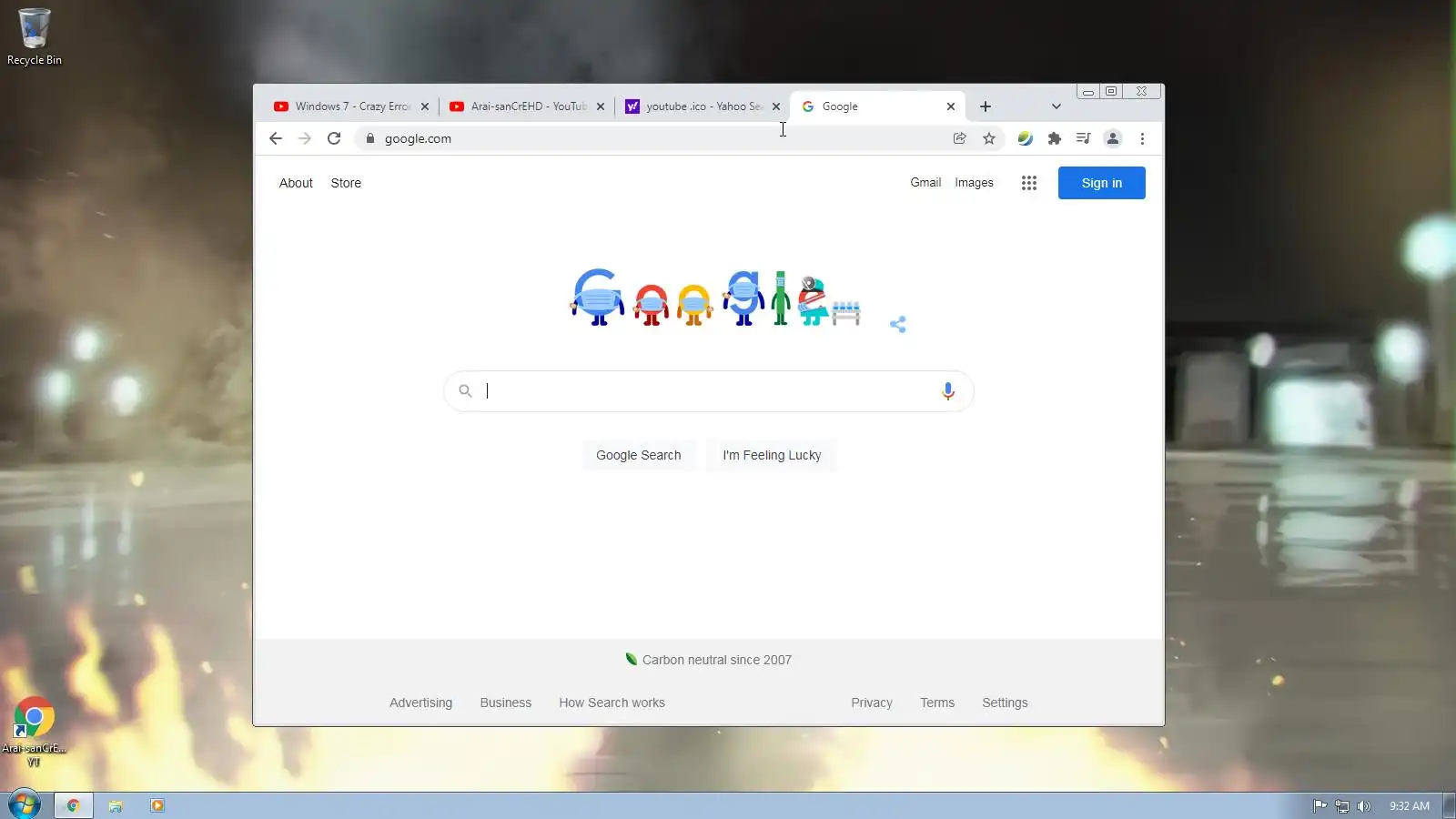Open the About link
Image resolution: width=1456 pixels, height=819 pixels.
click(296, 183)
